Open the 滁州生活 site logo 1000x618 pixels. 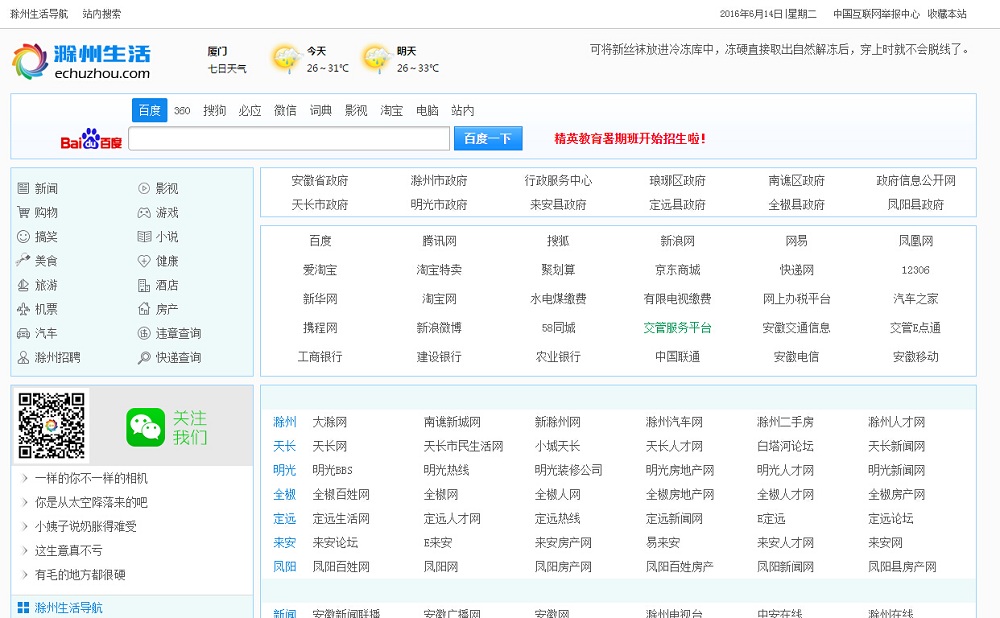82,61
